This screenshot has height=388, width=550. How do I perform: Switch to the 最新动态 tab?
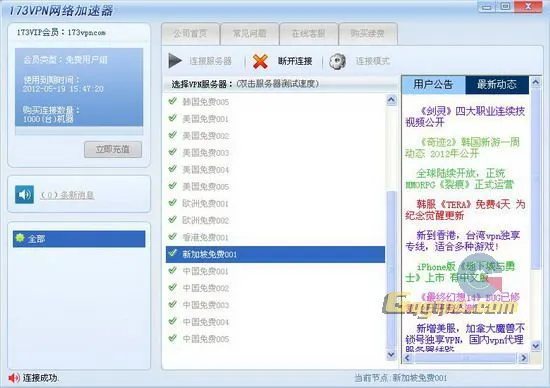coord(497,85)
